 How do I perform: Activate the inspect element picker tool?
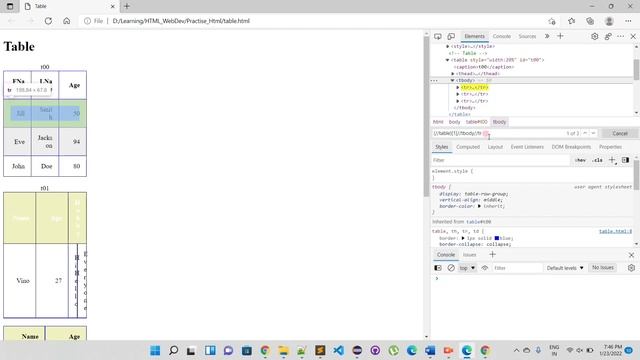(x=438, y=36)
